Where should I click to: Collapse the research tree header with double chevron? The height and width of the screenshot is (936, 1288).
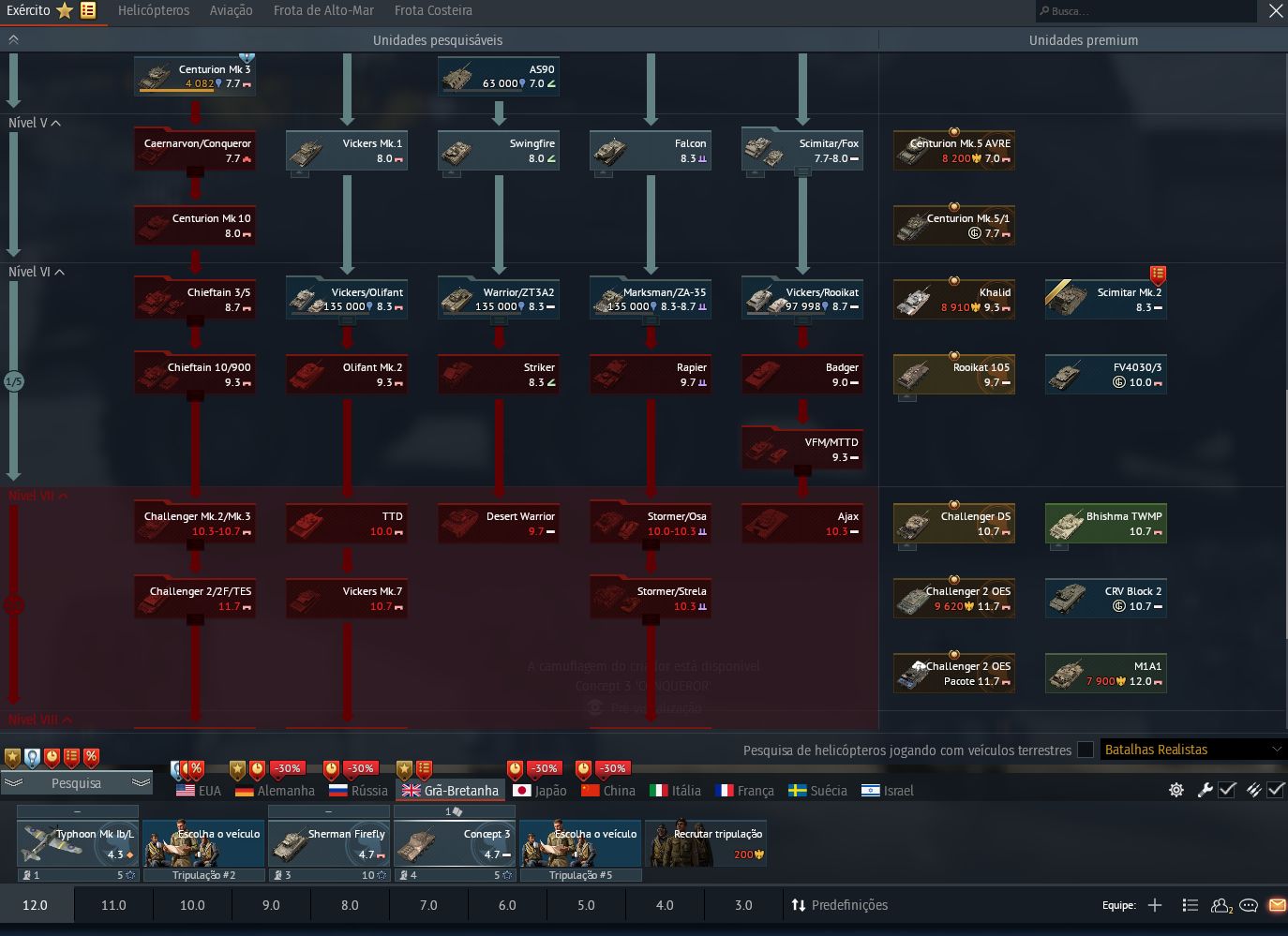click(x=13, y=40)
